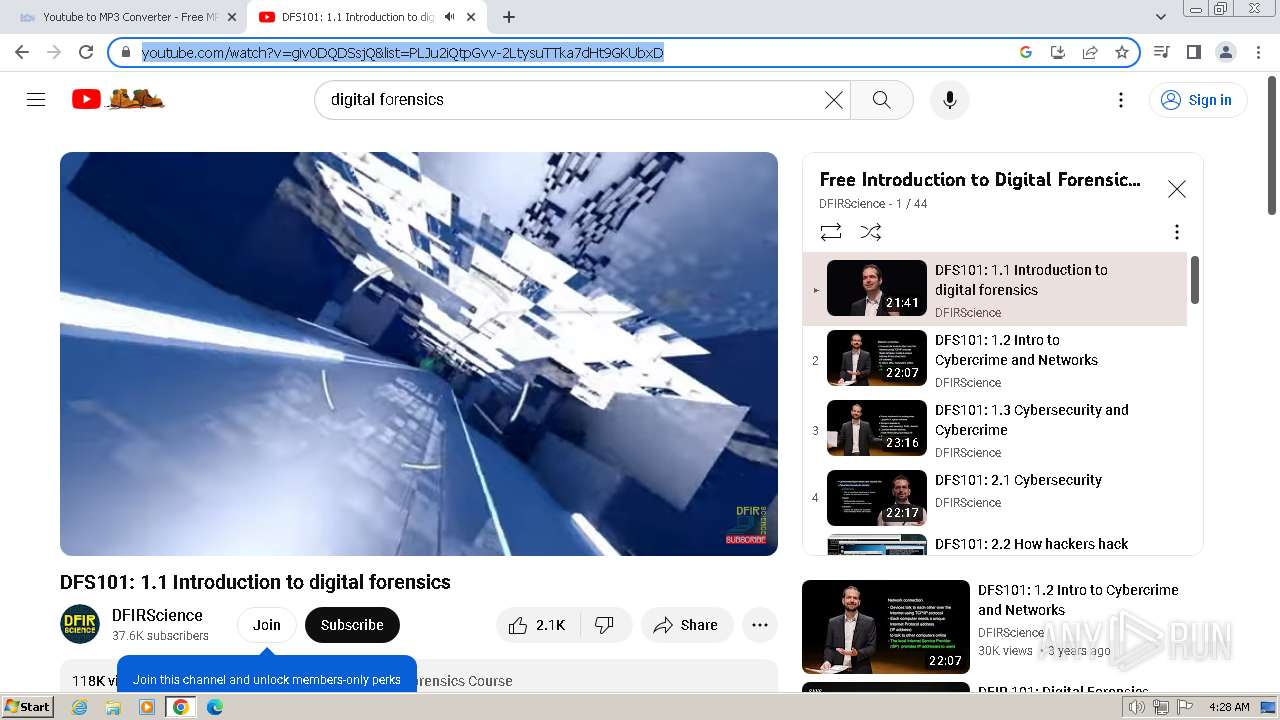View site information lock icon
This screenshot has width=1280, height=720.
click(126, 52)
